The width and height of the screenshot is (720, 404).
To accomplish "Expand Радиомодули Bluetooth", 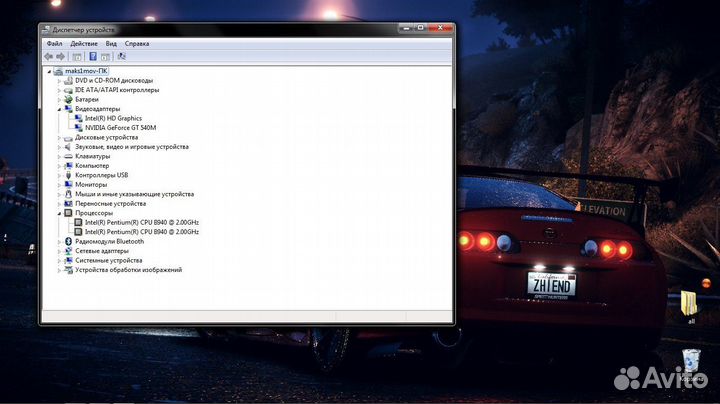I will (59, 241).
